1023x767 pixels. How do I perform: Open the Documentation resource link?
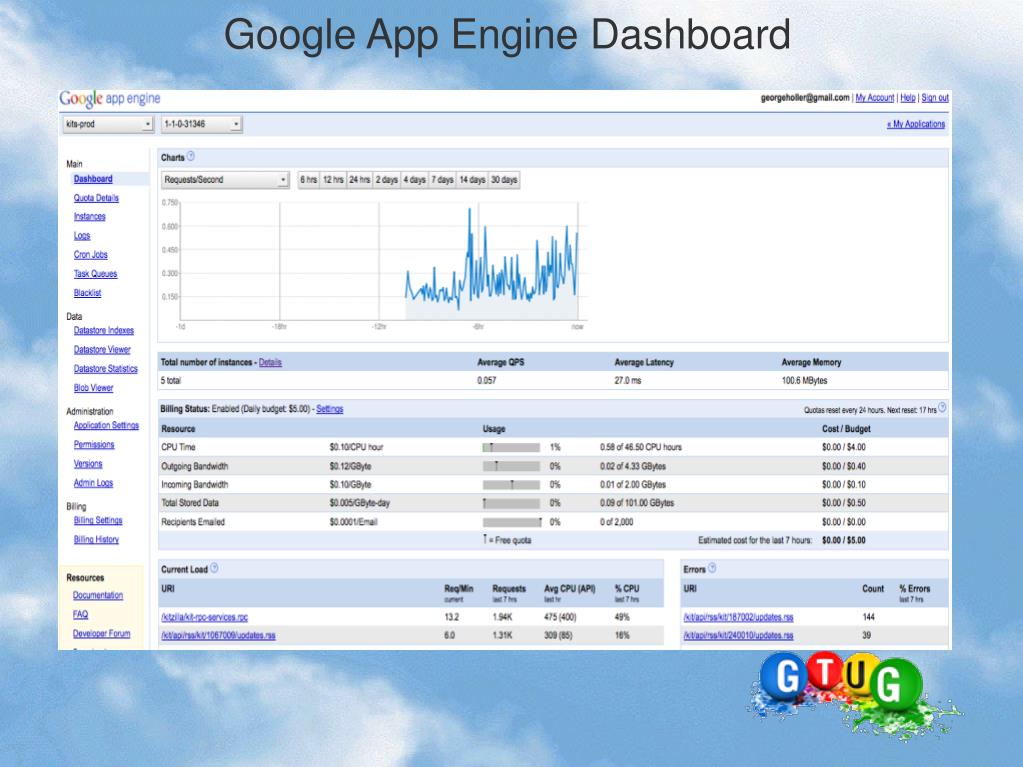tap(98, 595)
